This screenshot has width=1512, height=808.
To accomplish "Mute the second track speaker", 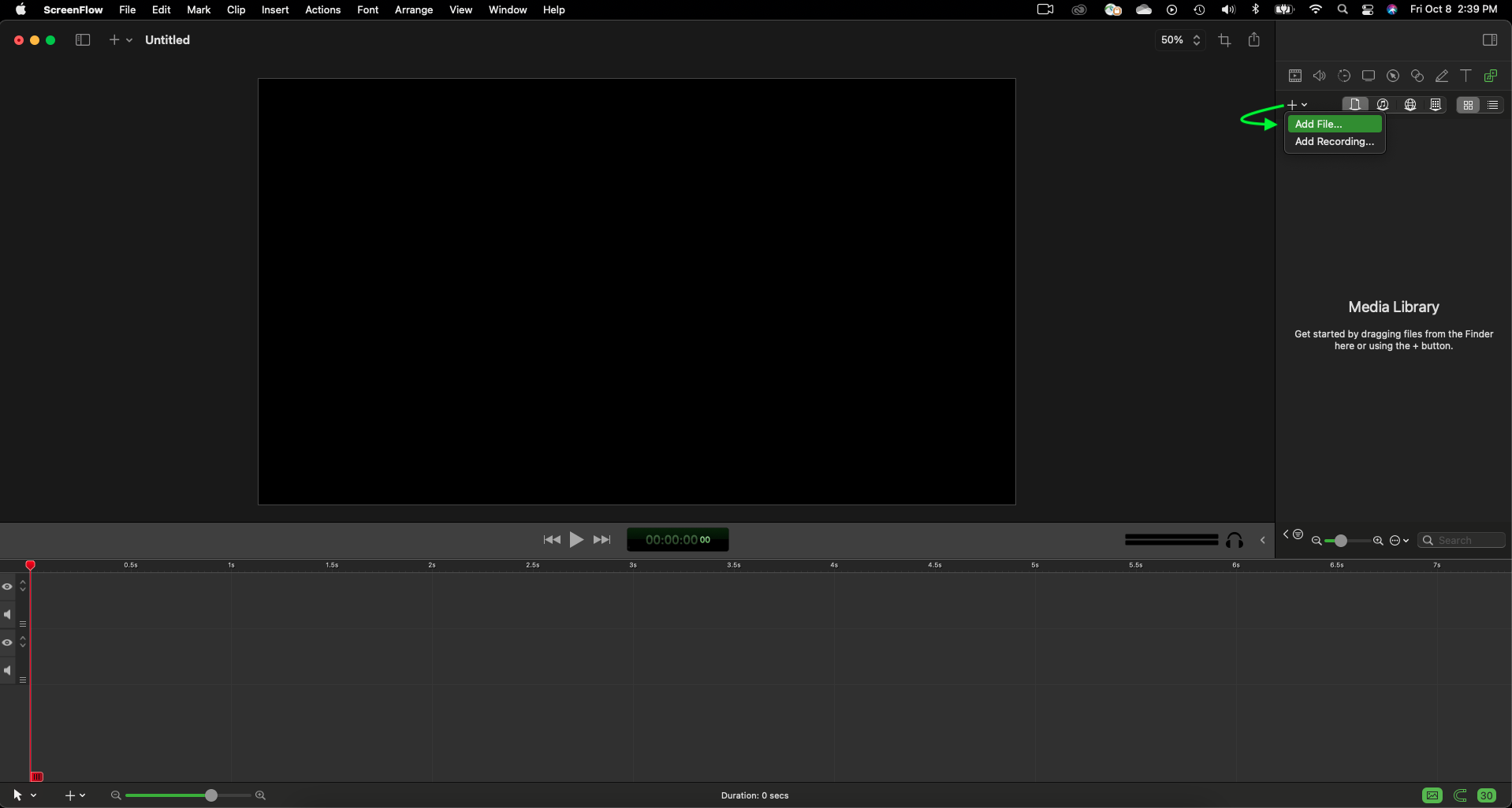I will point(7,671).
